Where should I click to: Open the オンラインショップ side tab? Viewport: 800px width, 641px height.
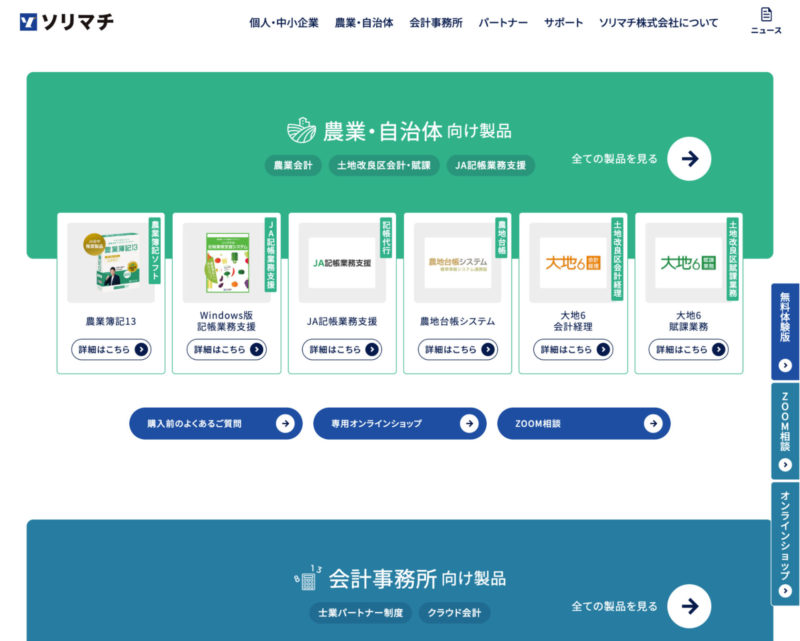pos(785,544)
